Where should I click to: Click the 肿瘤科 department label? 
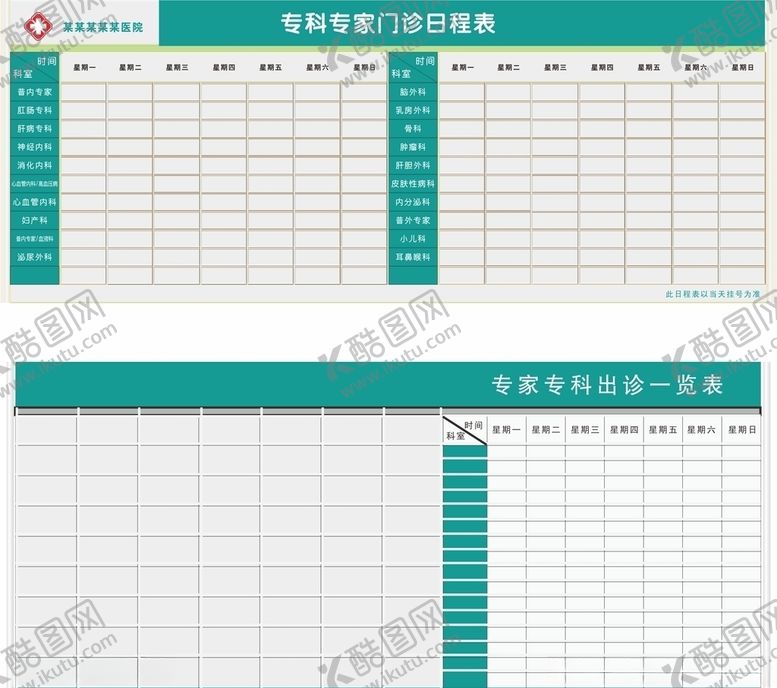click(413, 147)
